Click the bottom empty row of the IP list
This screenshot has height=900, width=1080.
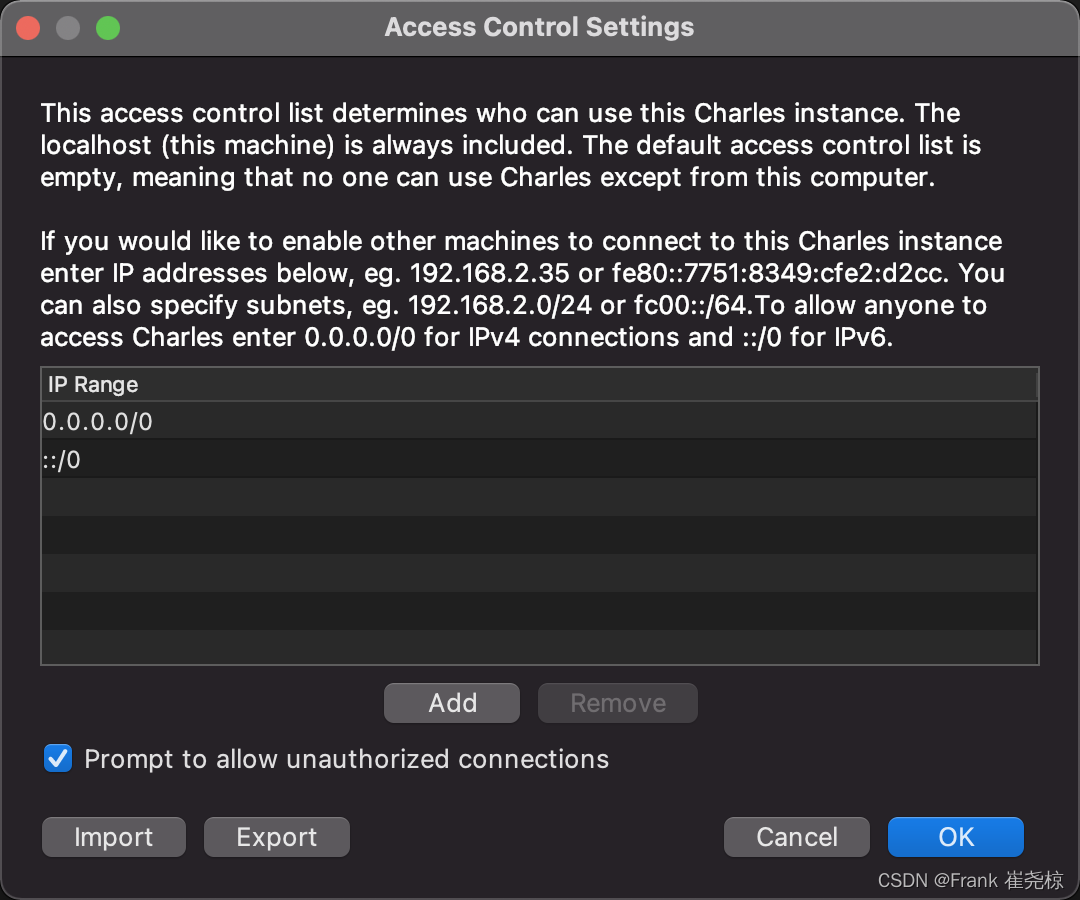539,647
